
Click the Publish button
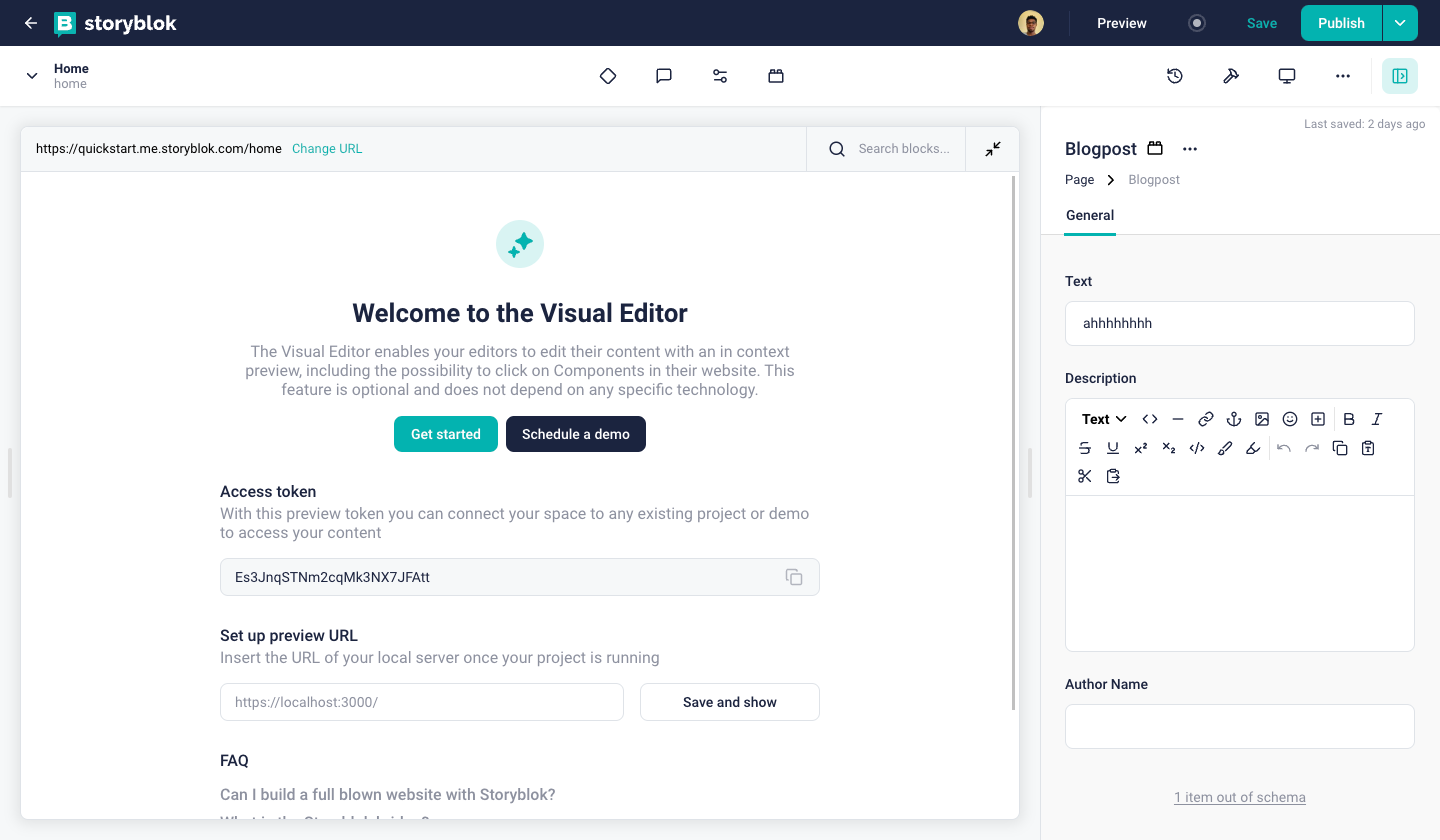click(x=1341, y=23)
